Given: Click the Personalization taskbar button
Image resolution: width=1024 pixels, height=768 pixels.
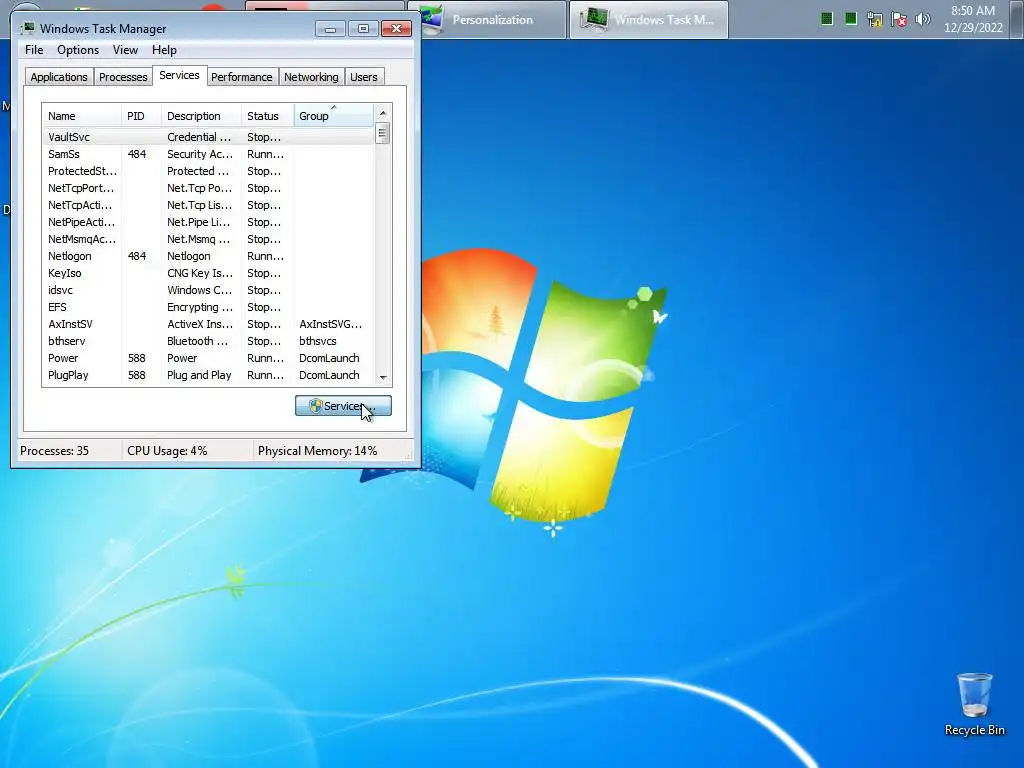Looking at the screenshot, I should 487,20.
